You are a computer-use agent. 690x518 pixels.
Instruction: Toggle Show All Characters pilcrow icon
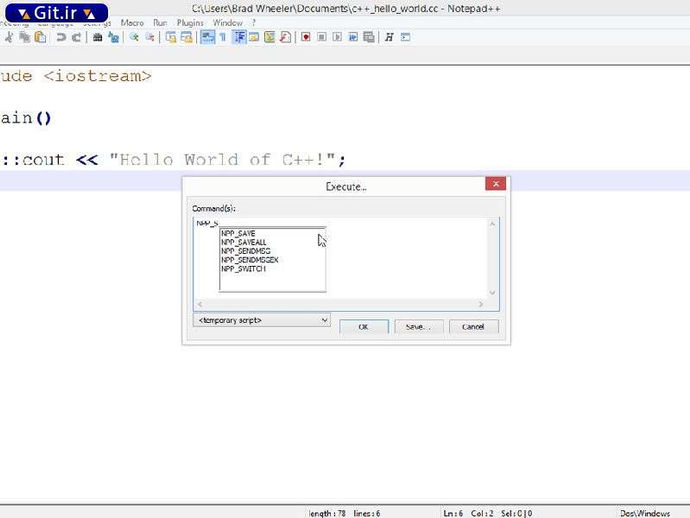pos(223,37)
